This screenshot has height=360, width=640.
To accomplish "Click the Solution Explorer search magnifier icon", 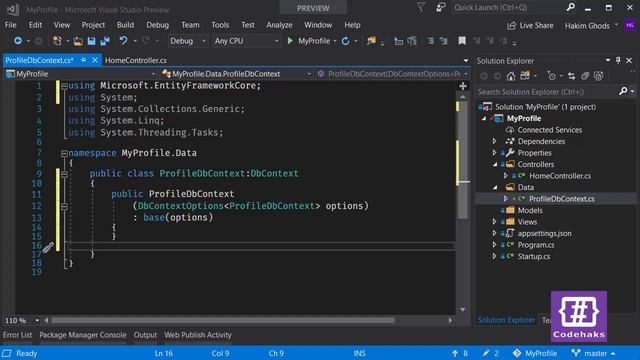I will point(623,91).
